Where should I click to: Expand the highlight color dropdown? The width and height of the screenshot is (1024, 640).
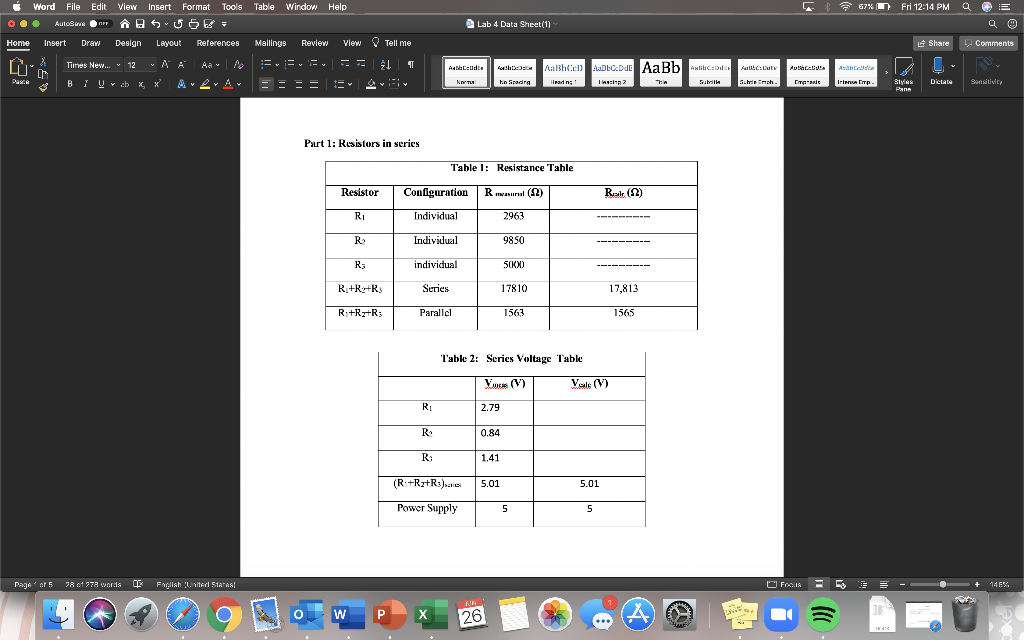[x=216, y=84]
